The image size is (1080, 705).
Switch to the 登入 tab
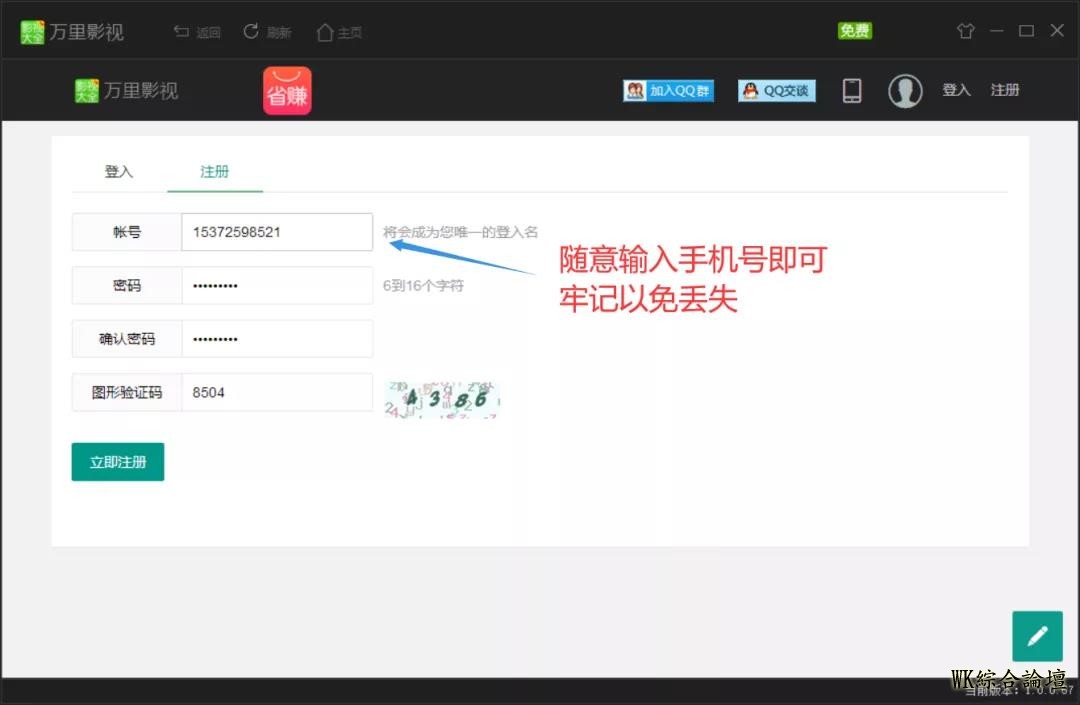point(119,172)
